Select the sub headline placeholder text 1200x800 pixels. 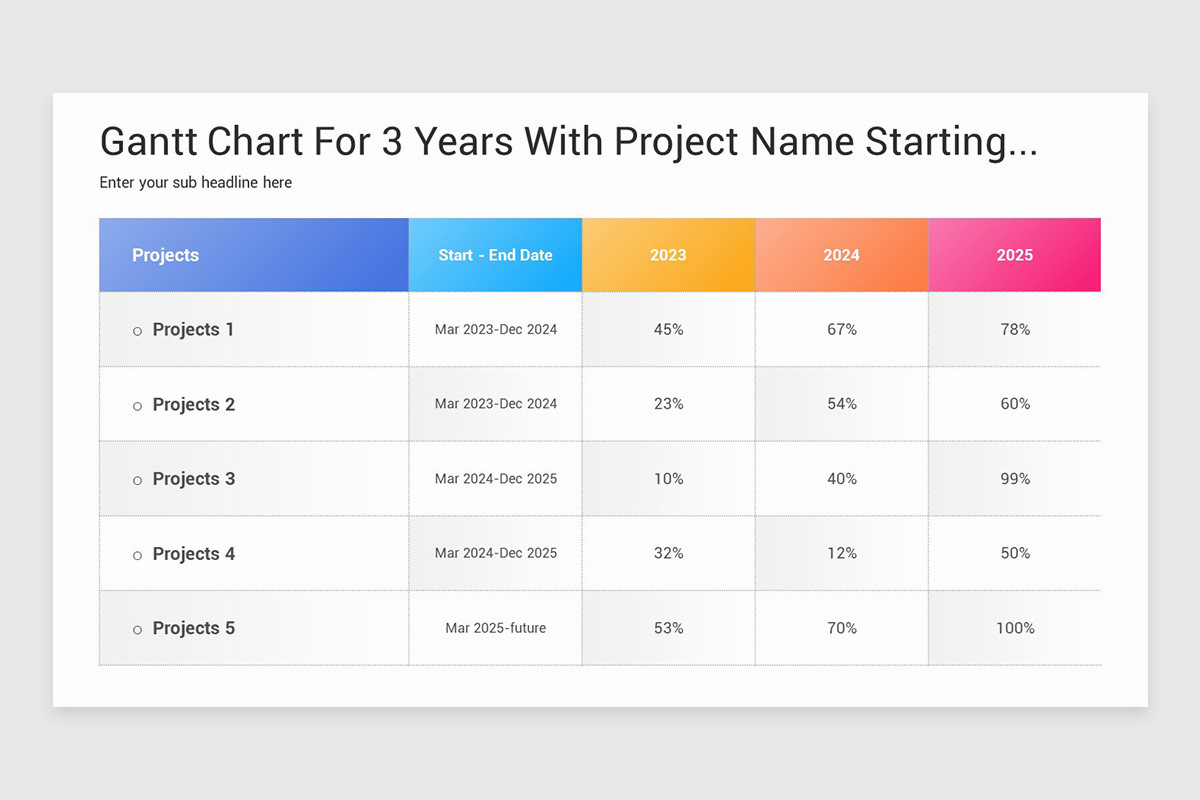click(196, 183)
